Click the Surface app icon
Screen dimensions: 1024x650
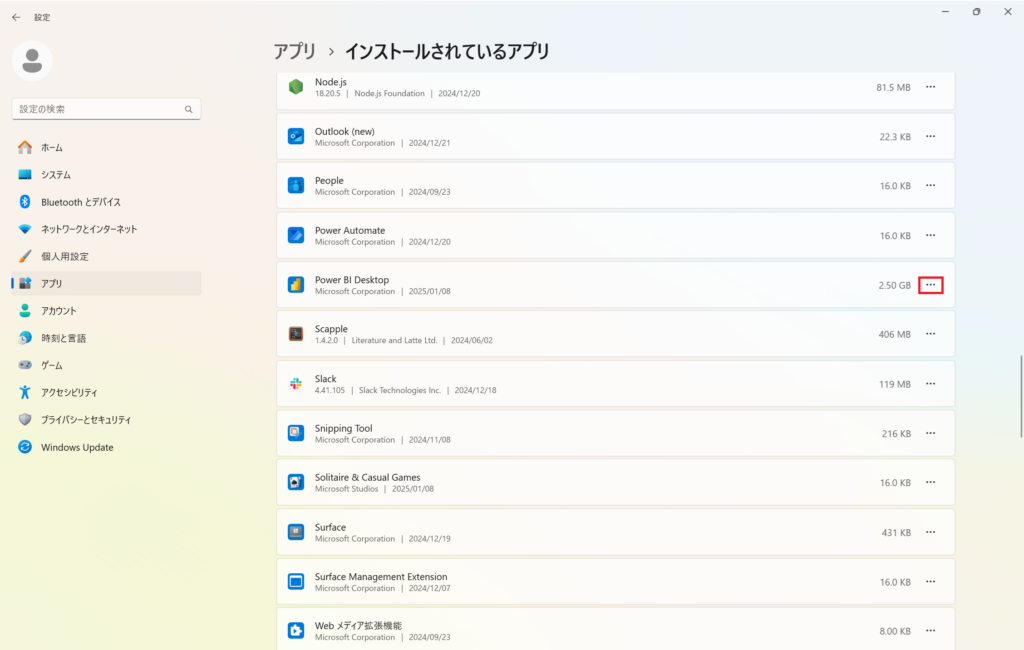(296, 532)
